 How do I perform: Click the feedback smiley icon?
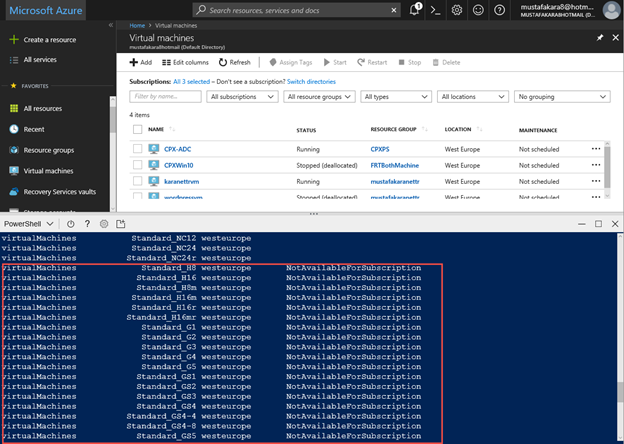point(478,10)
